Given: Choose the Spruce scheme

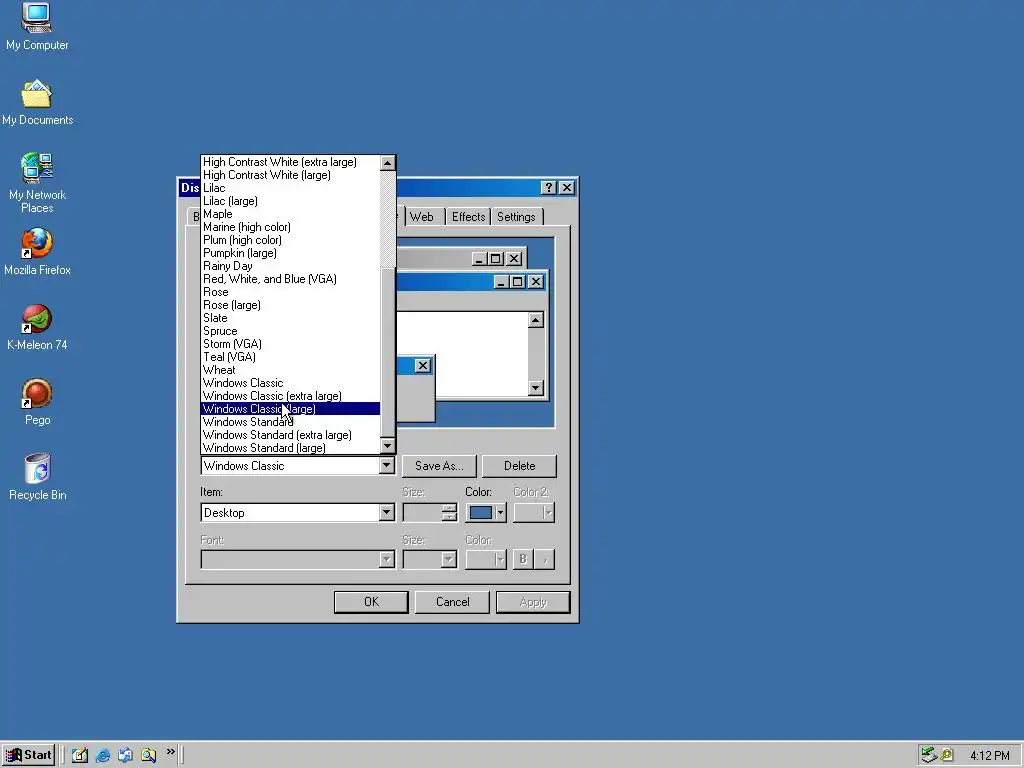Looking at the screenshot, I should pos(290,331).
